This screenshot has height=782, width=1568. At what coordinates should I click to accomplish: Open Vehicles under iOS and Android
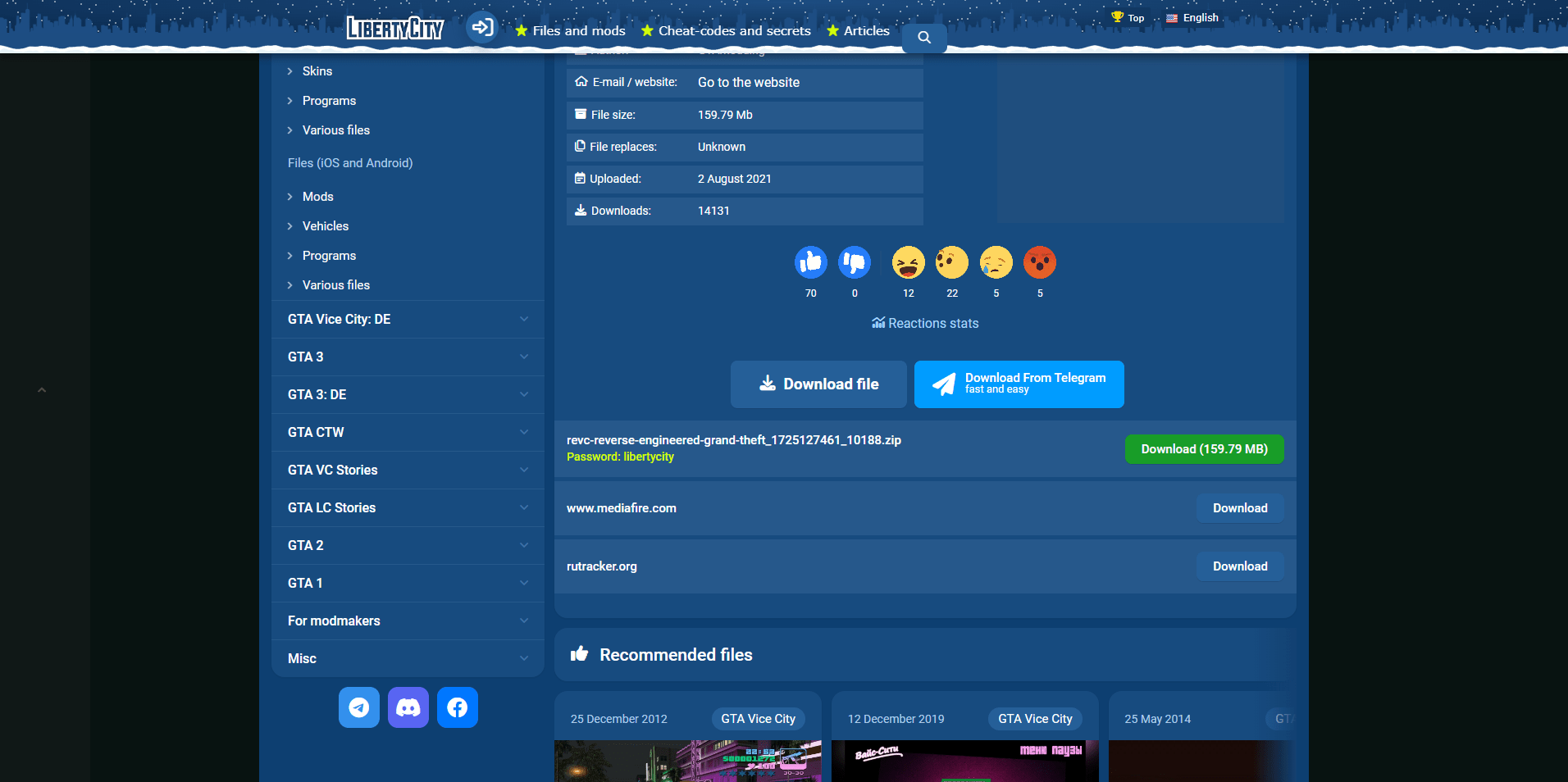pyautogui.click(x=326, y=226)
